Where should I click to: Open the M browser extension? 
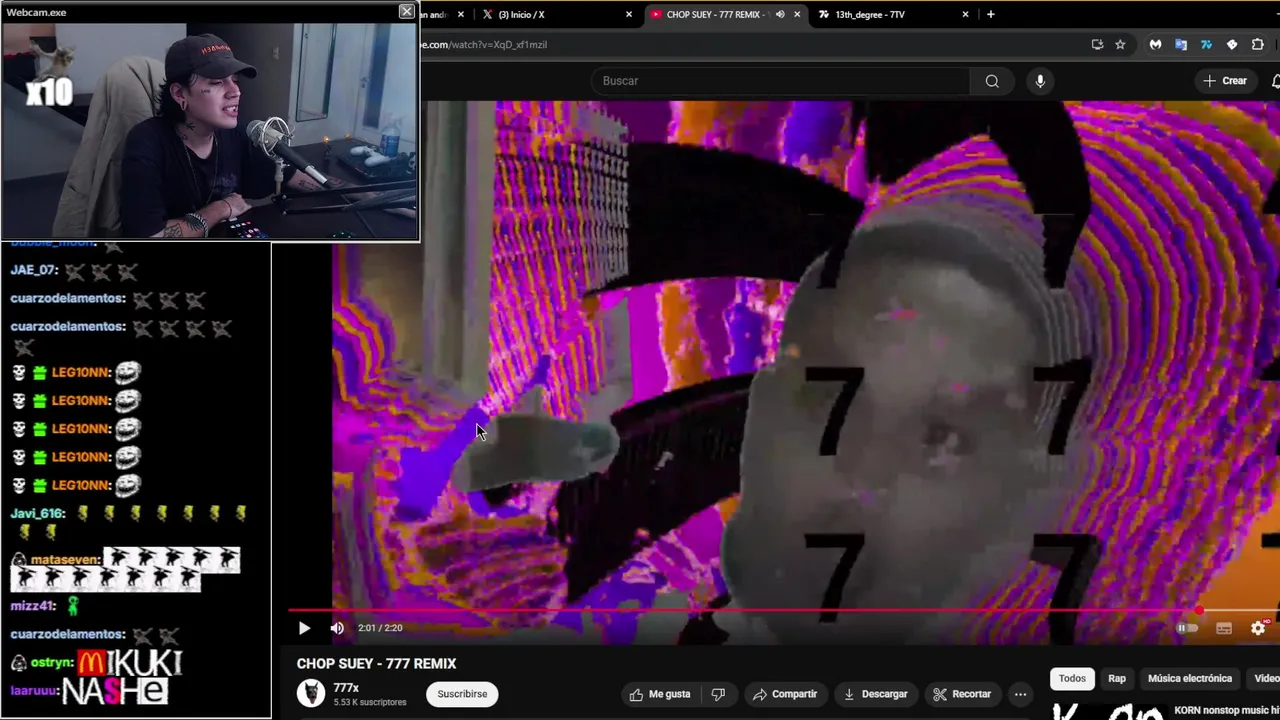tap(1155, 44)
